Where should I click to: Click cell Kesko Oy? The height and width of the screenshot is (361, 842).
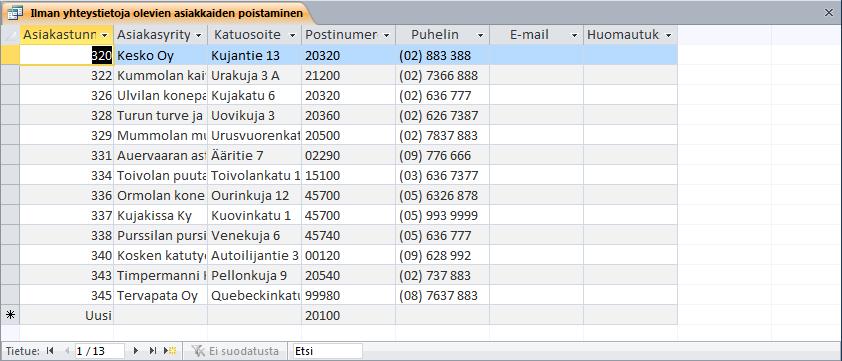pos(161,55)
